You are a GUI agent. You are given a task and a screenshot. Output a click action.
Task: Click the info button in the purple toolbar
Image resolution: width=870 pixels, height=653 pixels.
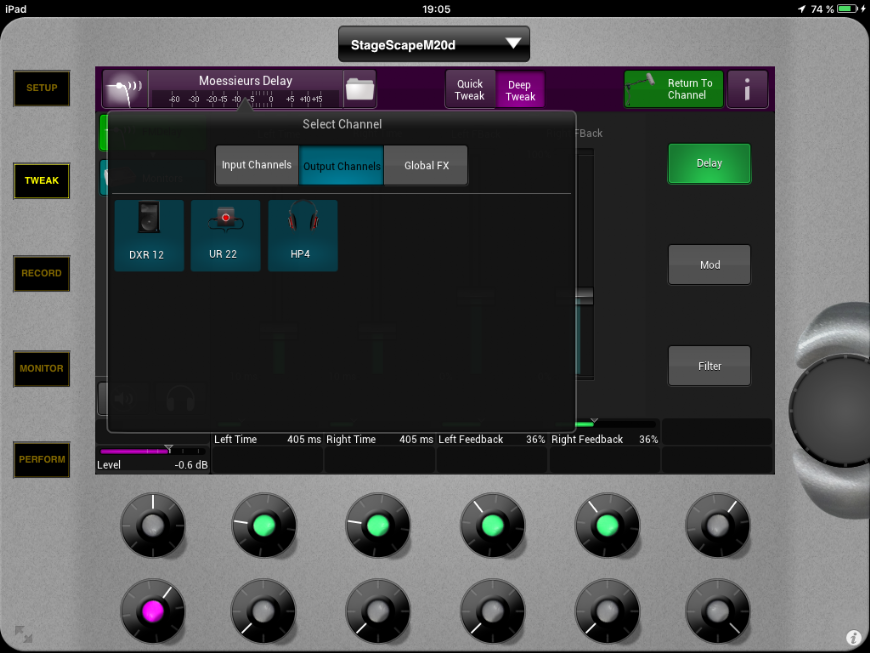pyautogui.click(x=747, y=90)
